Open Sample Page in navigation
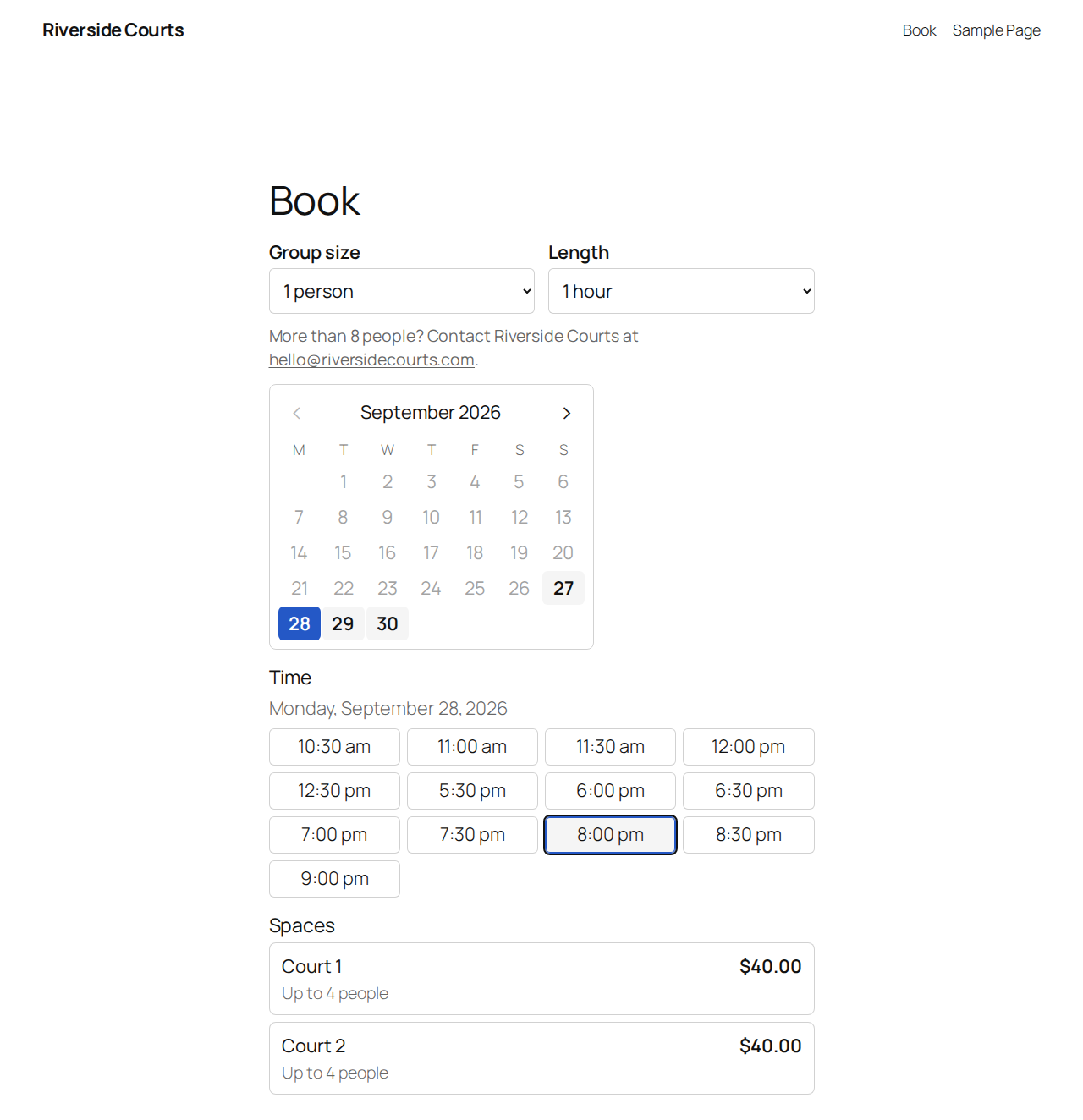Screen dimensions: 1083x1120 pos(996,30)
